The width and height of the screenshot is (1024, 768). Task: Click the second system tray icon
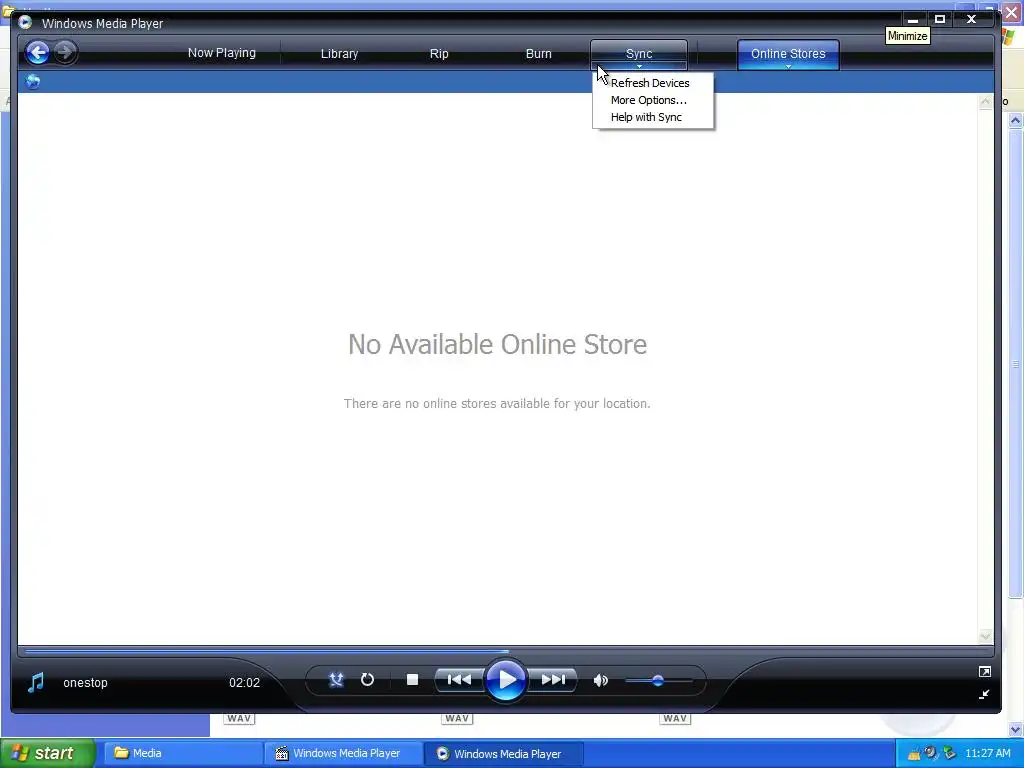point(931,753)
